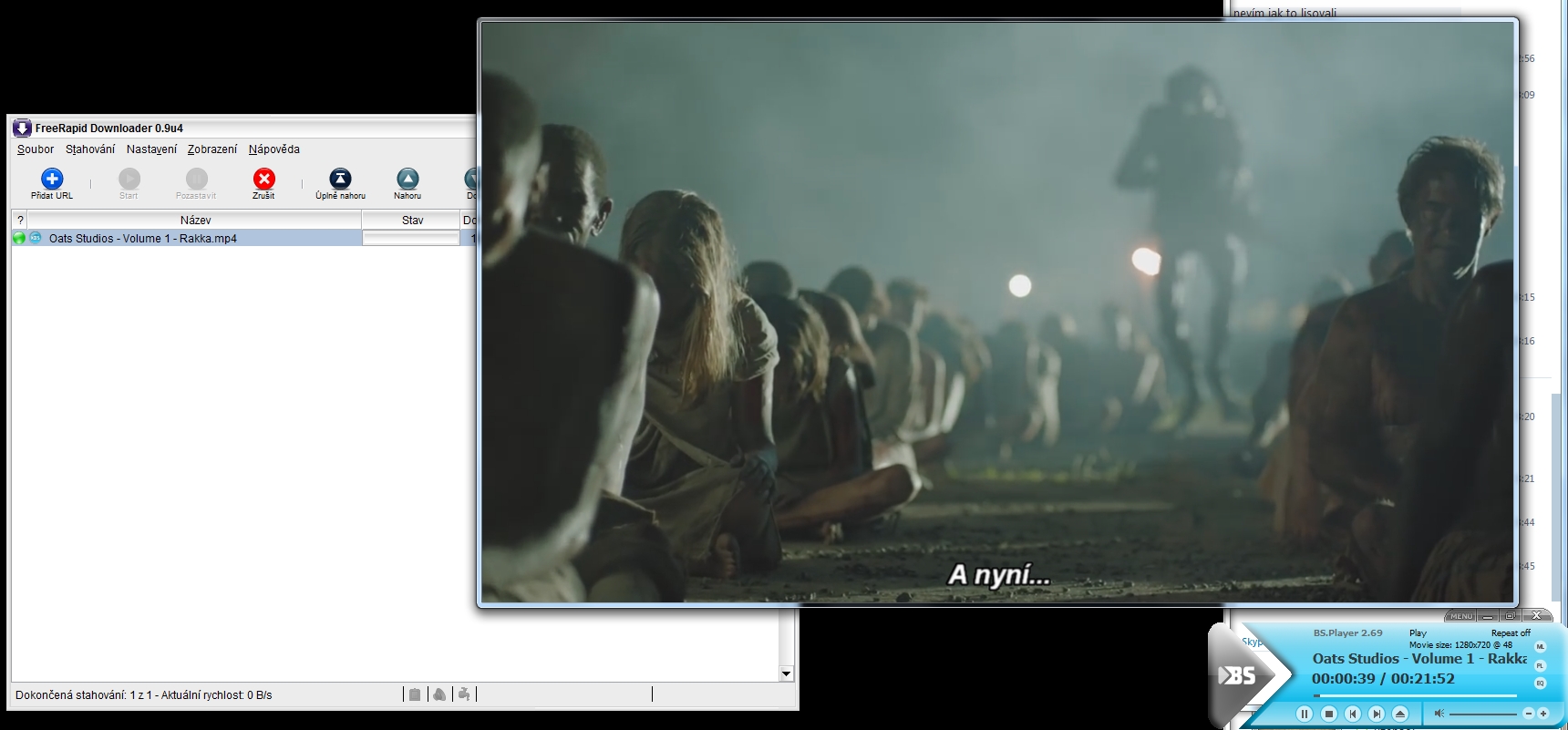Click the greyed Pozastavit pause icon
The width and height of the screenshot is (1568, 730).
pyautogui.click(x=196, y=179)
